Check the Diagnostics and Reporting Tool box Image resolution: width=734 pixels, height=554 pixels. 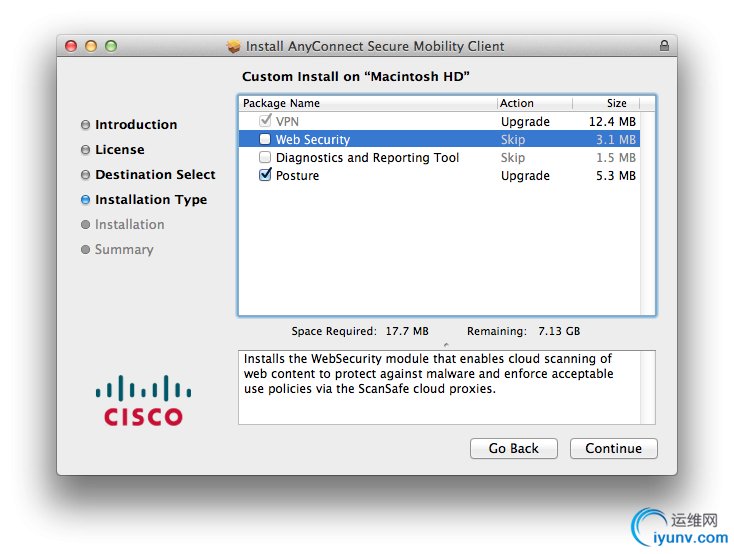coord(265,157)
